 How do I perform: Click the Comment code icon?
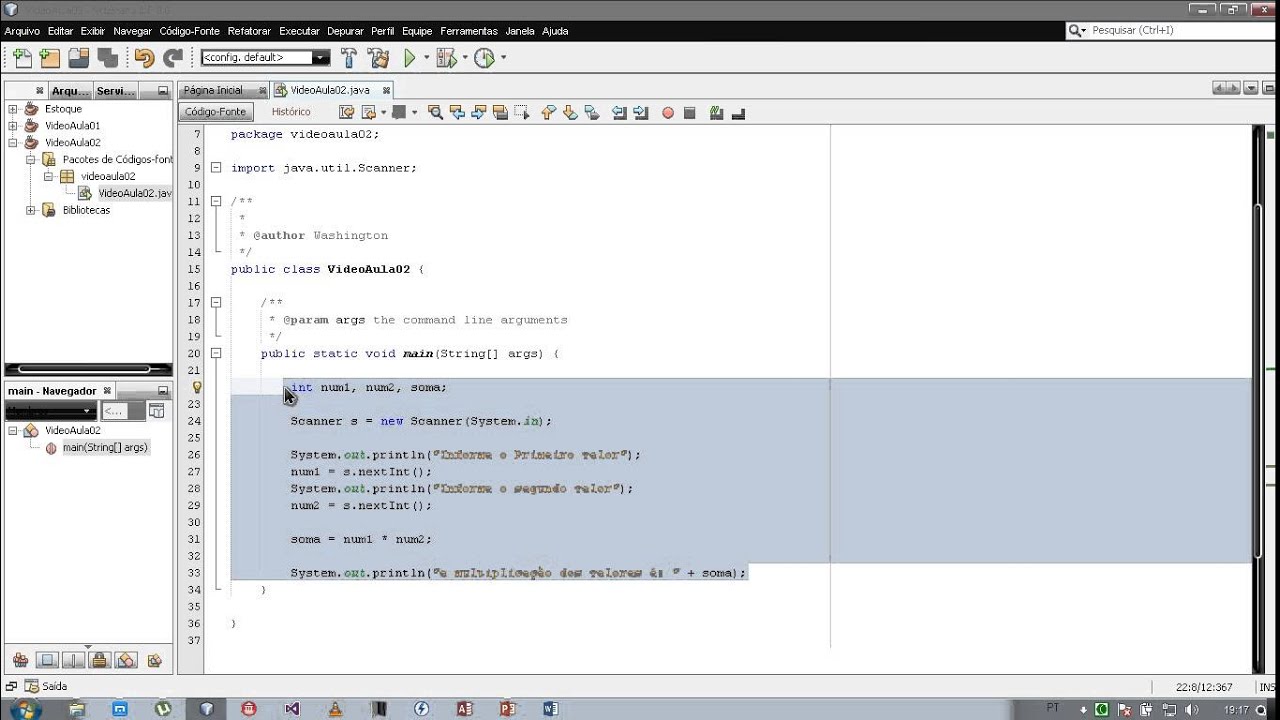716,113
